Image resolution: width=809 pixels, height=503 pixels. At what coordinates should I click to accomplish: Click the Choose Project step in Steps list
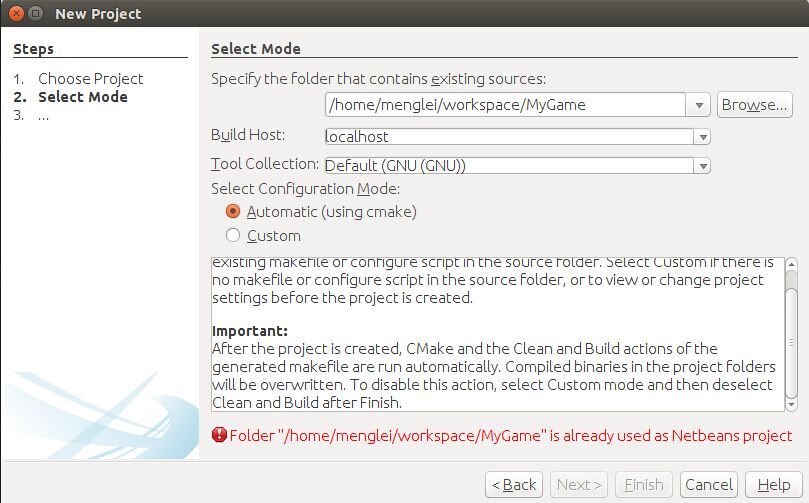coord(90,78)
